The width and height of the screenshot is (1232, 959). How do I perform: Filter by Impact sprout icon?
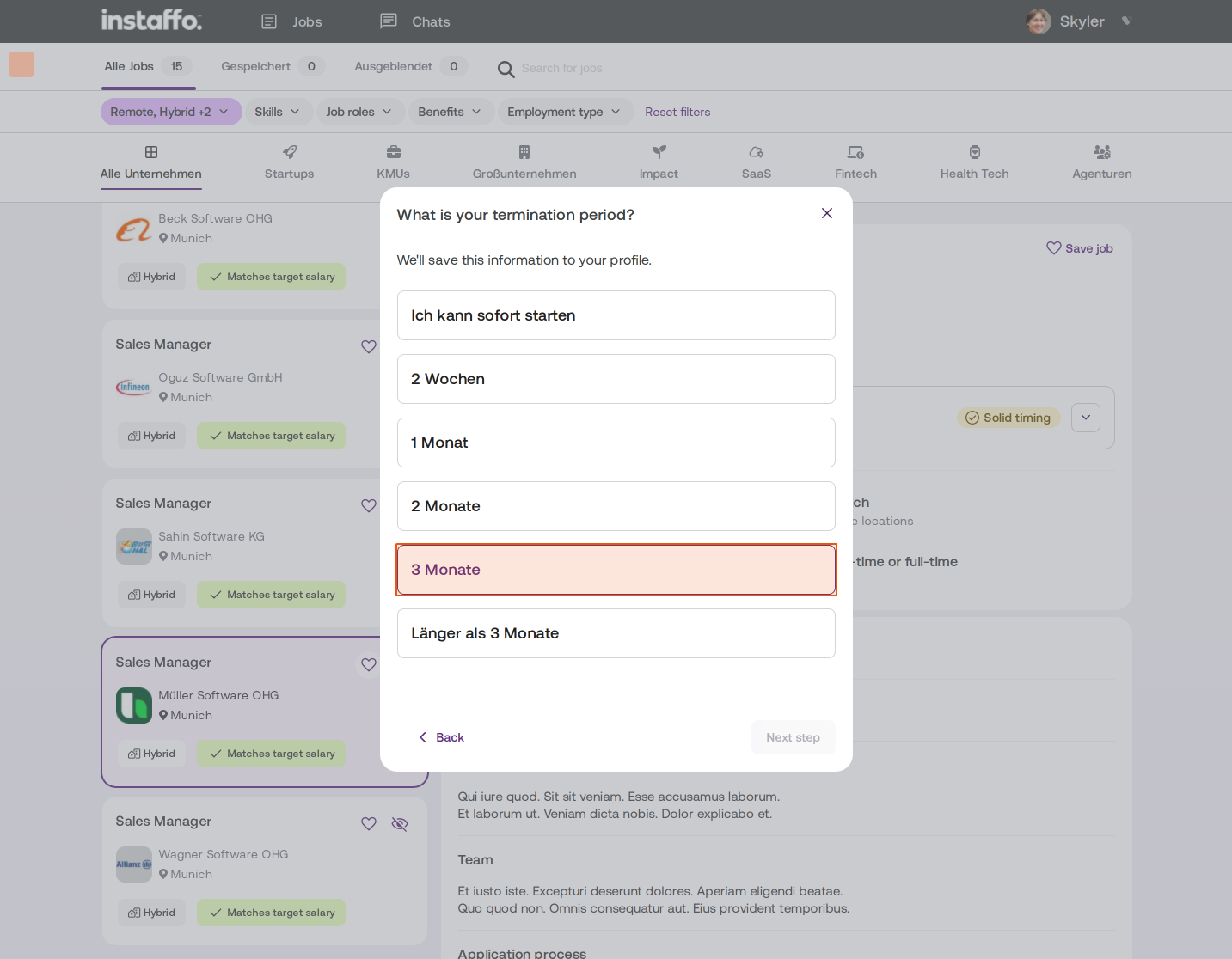659,152
